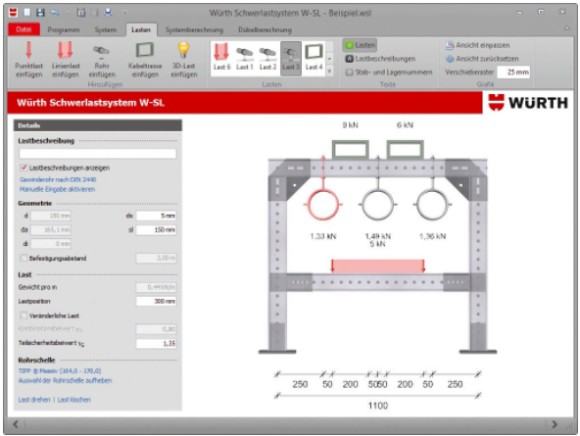
Task: Reset the view with Ansicht zurücksetzen
Action: [482, 58]
